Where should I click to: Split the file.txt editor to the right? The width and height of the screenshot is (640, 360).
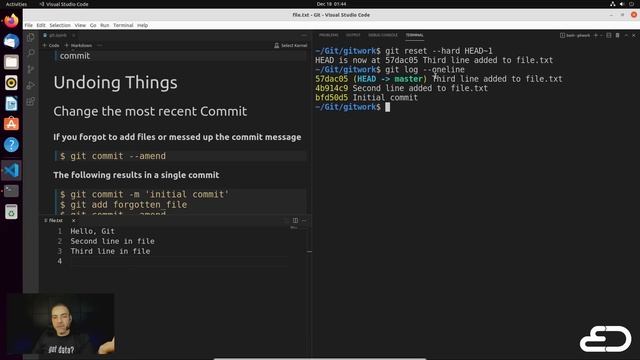click(295, 220)
